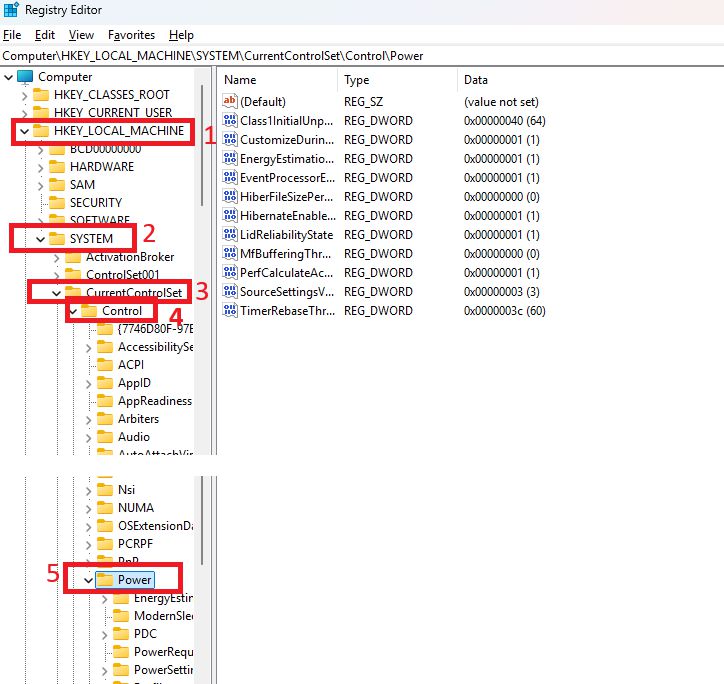
Task: Click the LidReliabilityState DWORD icon
Action: tap(229, 235)
